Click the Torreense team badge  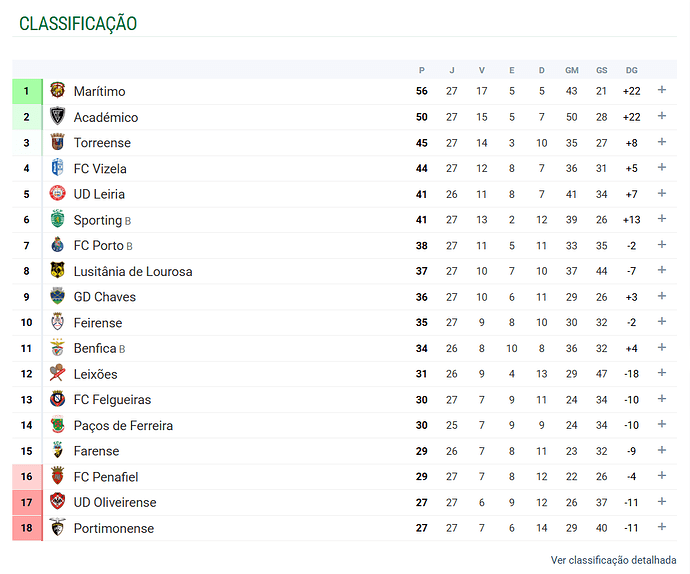(x=57, y=143)
